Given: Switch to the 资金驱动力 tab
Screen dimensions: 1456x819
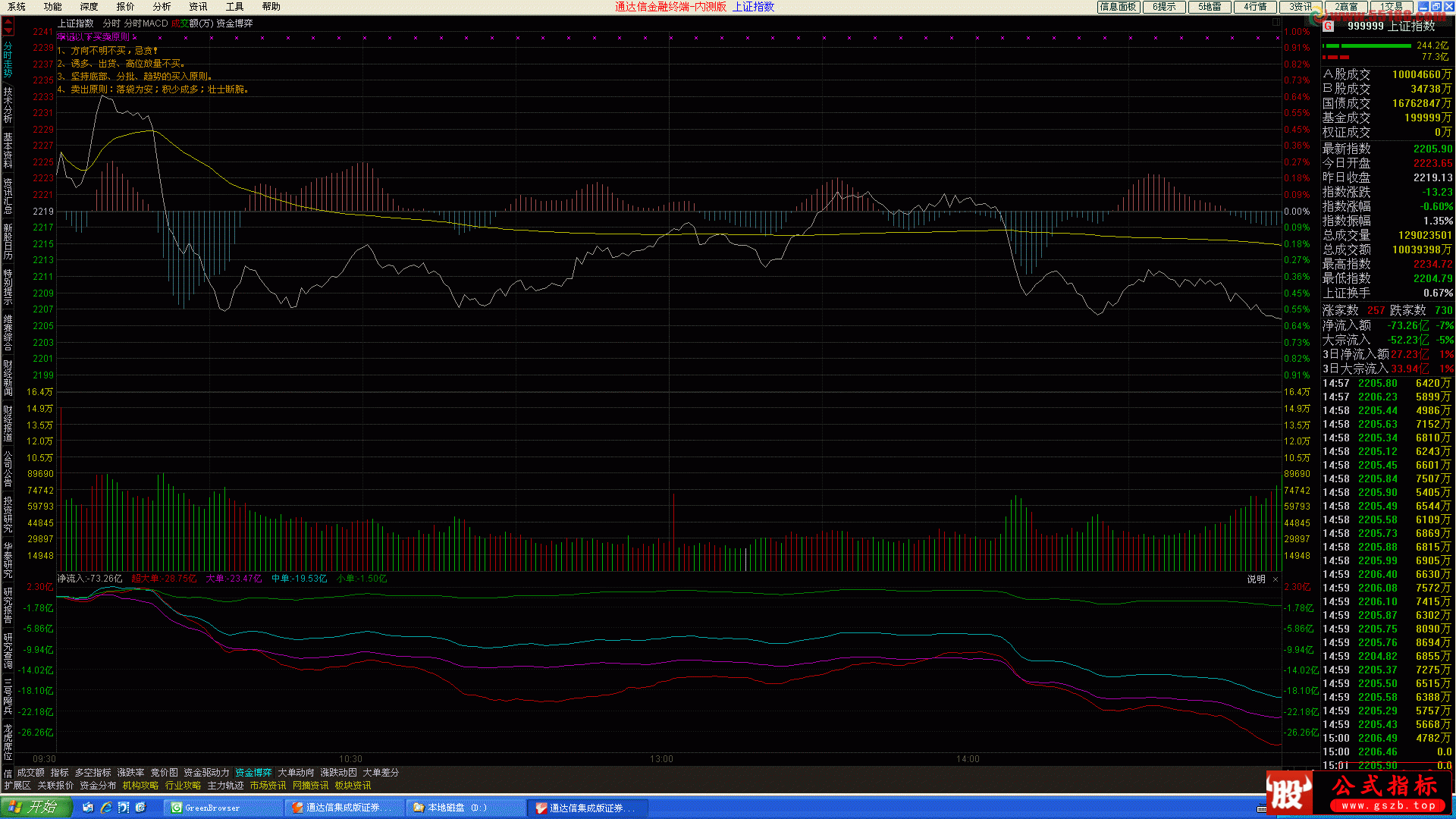Looking at the screenshot, I should click(x=207, y=773).
